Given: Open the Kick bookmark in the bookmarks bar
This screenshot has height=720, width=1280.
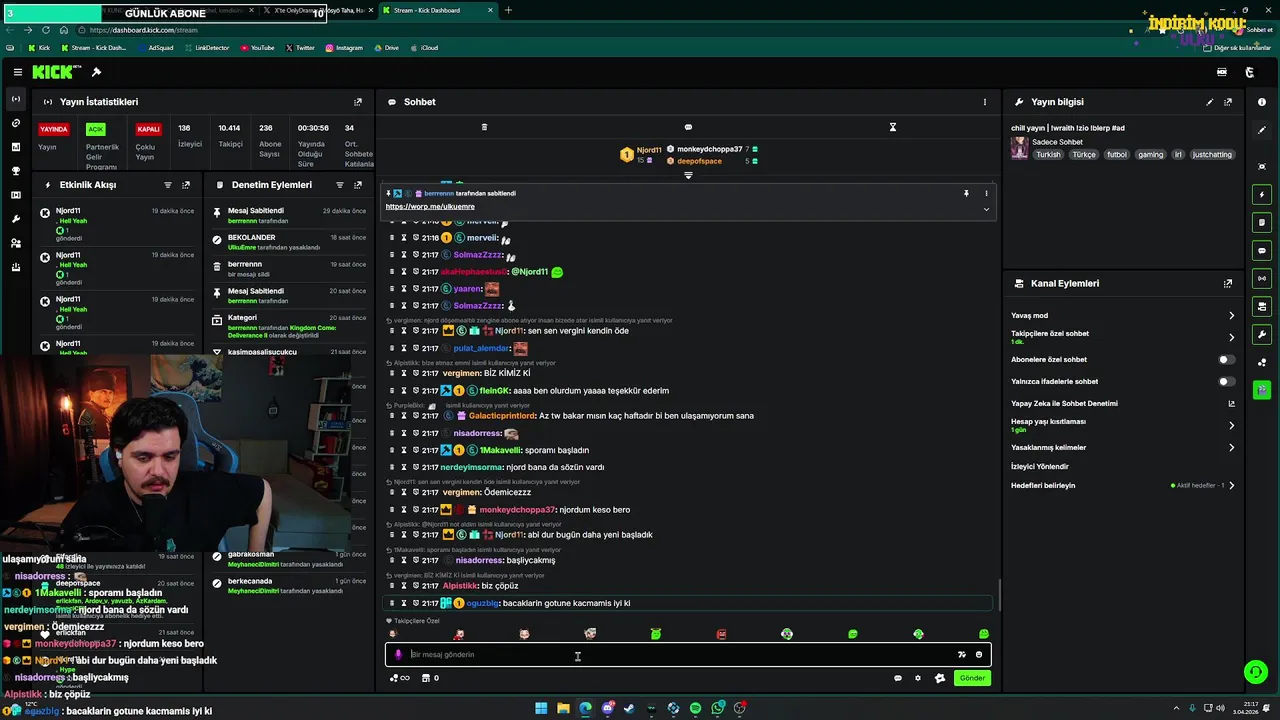Looking at the screenshot, I should [x=39, y=47].
